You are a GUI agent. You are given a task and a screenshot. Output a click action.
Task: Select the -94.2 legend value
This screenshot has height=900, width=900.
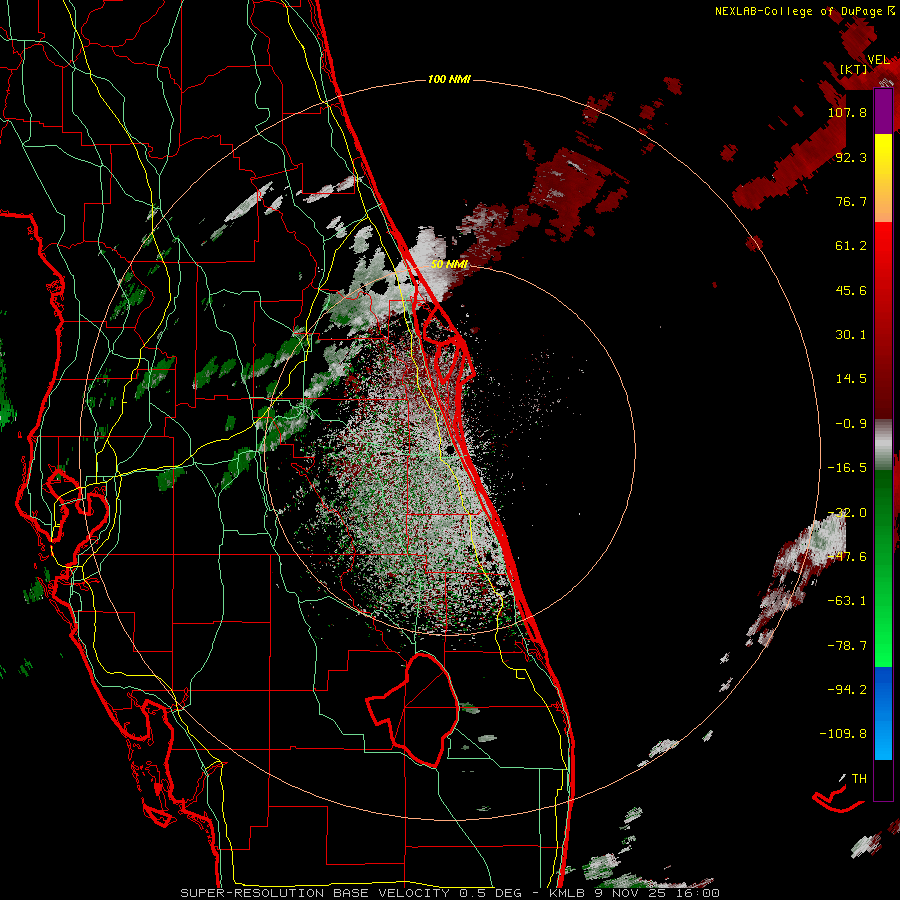[847, 689]
